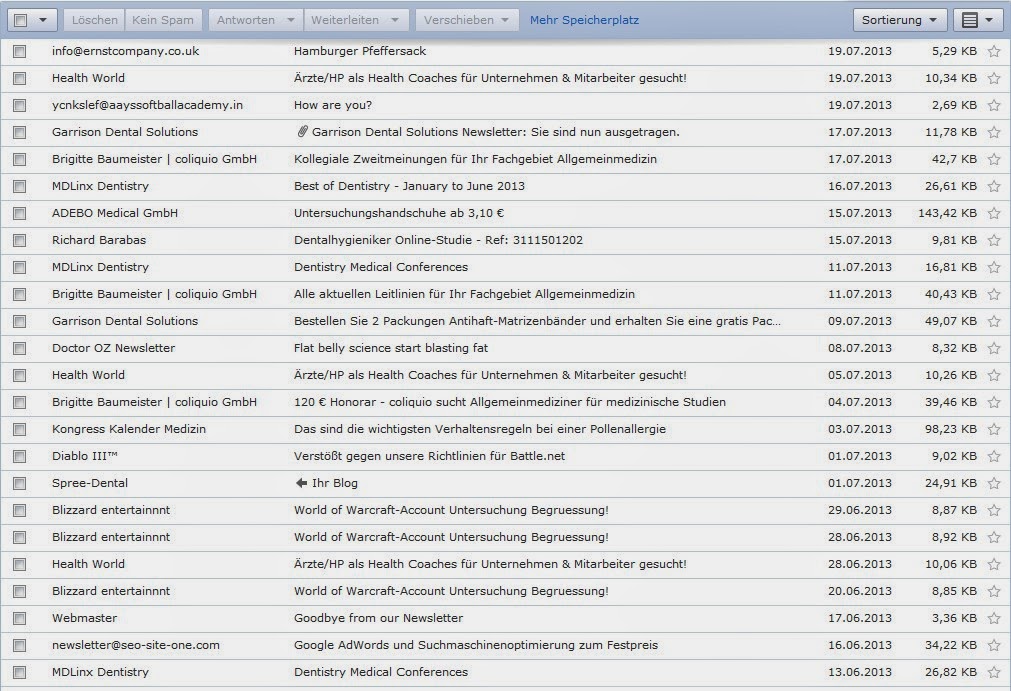The image size is (1011, 691).
Task: Open the 'Bestellen Sie 2 Packungen Antihaft-Matrizenbänder' email
Action: pos(537,321)
